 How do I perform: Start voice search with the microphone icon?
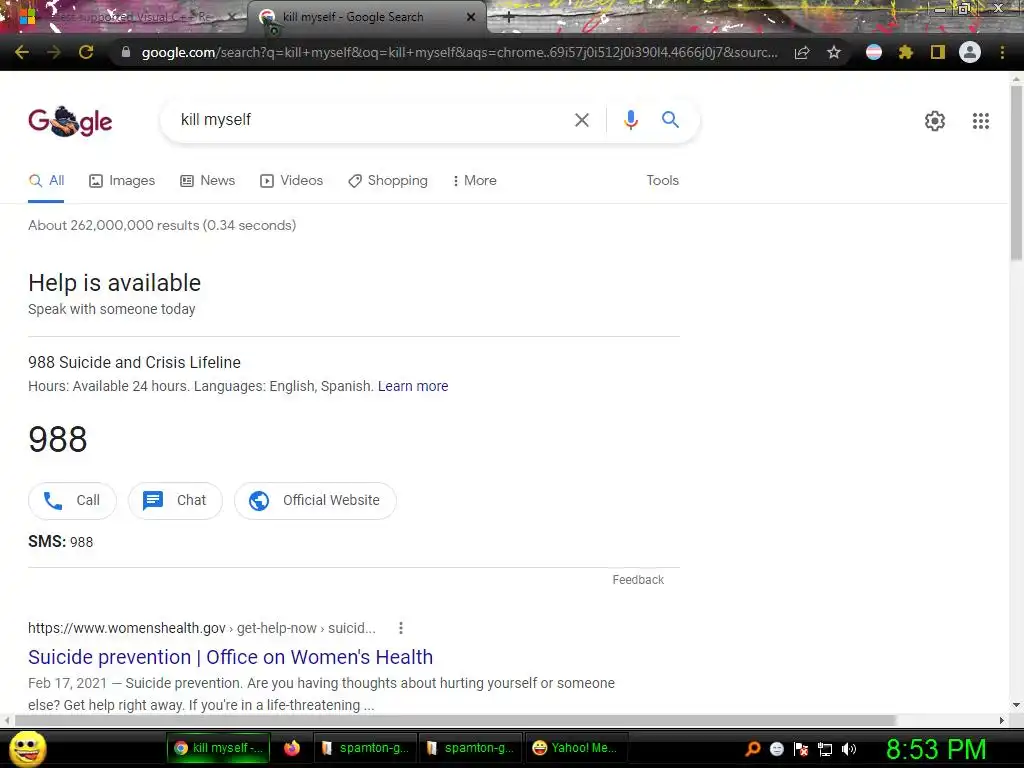coord(630,120)
